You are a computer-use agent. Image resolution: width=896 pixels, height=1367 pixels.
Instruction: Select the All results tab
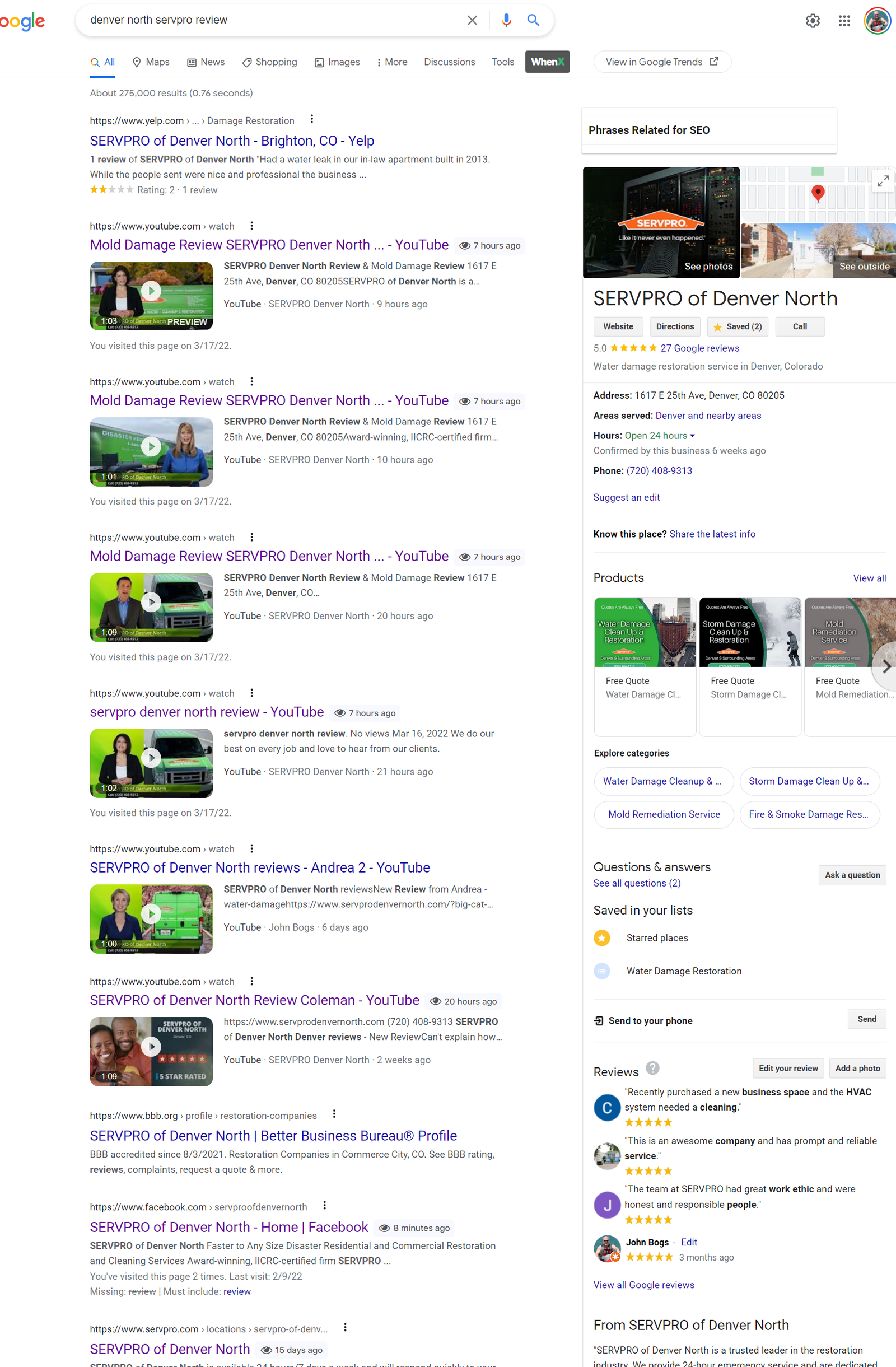click(103, 62)
